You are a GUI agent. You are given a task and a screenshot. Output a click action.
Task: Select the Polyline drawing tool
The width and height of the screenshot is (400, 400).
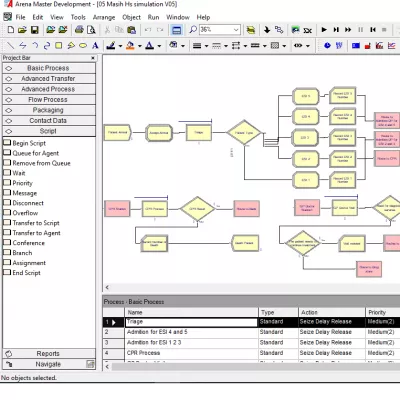click(22, 45)
